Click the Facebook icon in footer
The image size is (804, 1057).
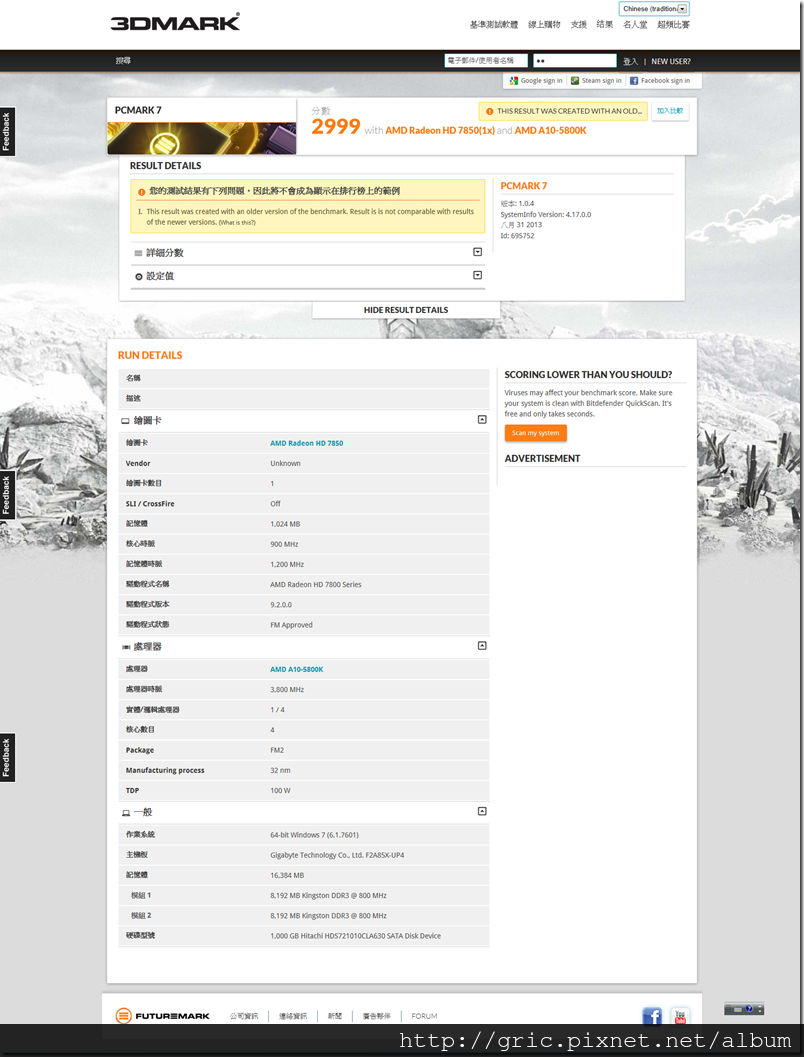pos(652,1016)
